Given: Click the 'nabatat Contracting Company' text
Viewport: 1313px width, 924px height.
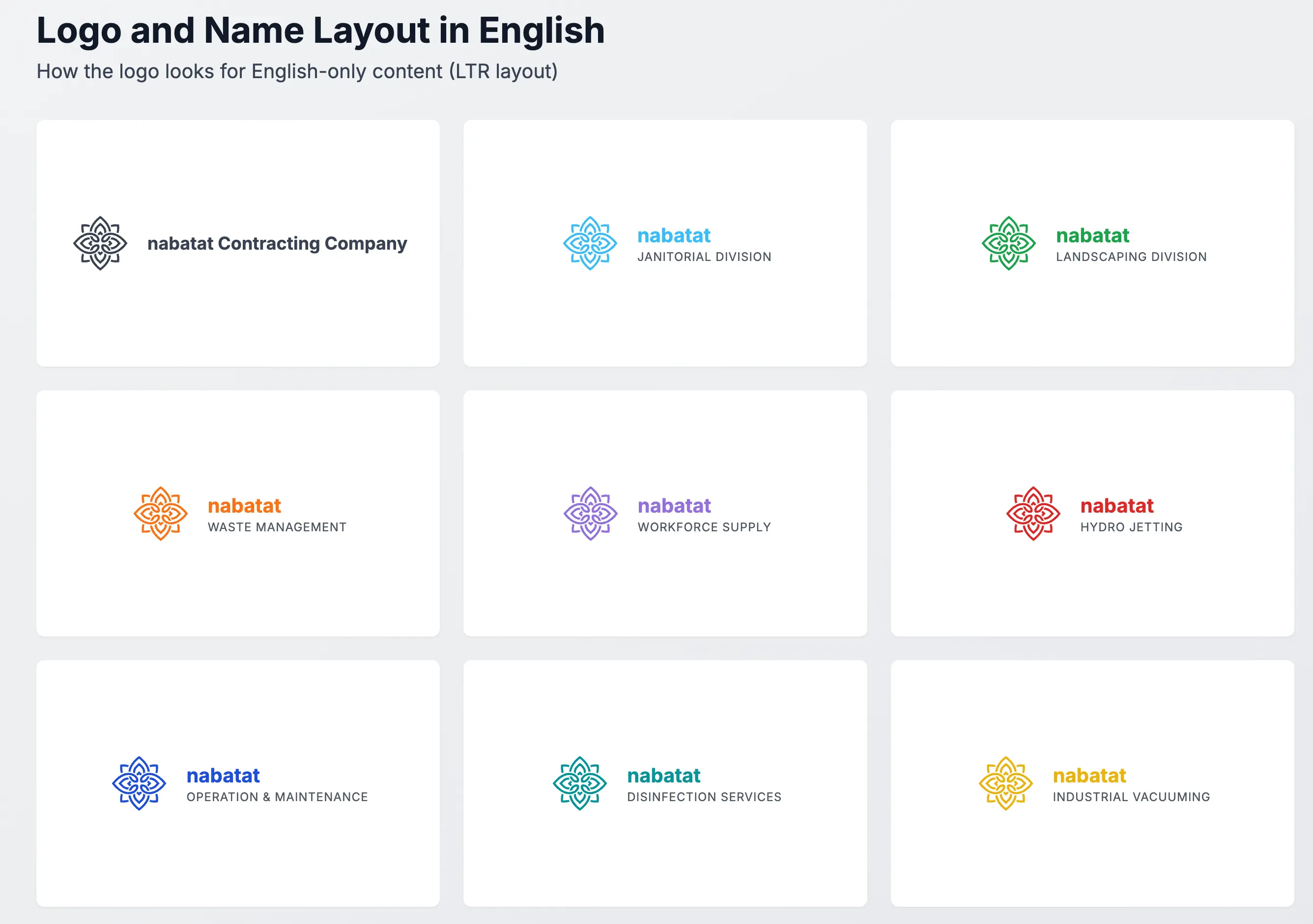Looking at the screenshot, I should click(x=277, y=244).
